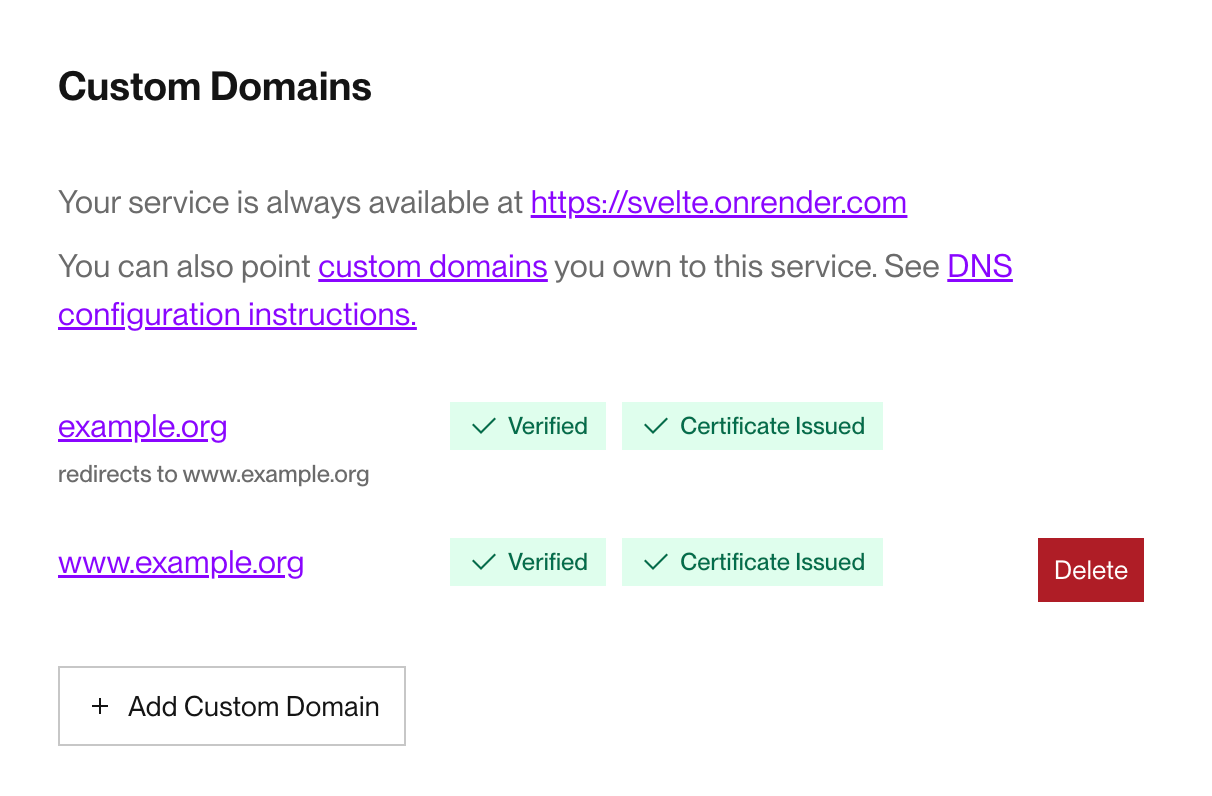Image resolution: width=1212 pixels, height=796 pixels.
Task: Click the Verified badge next to www.example.org
Action: (528, 561)
